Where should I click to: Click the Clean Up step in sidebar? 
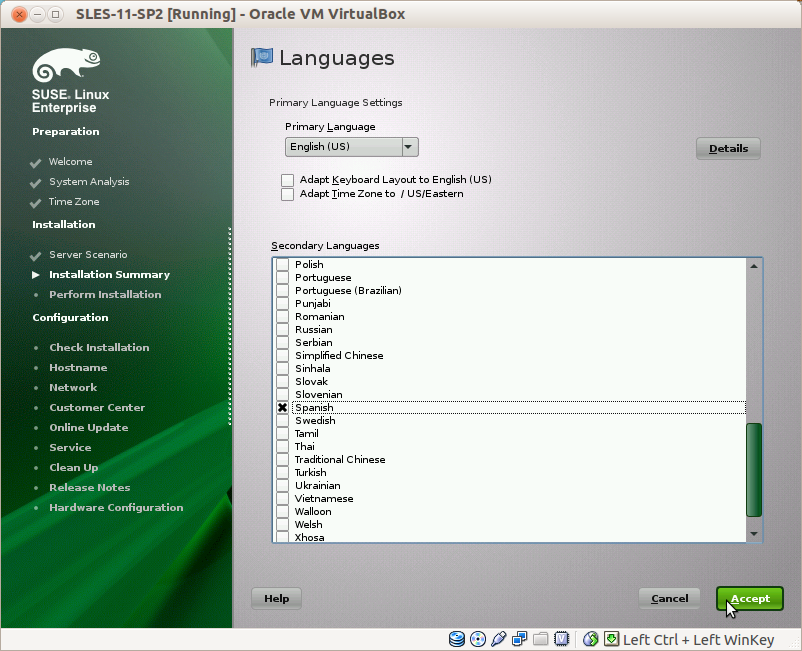[74, 467]
